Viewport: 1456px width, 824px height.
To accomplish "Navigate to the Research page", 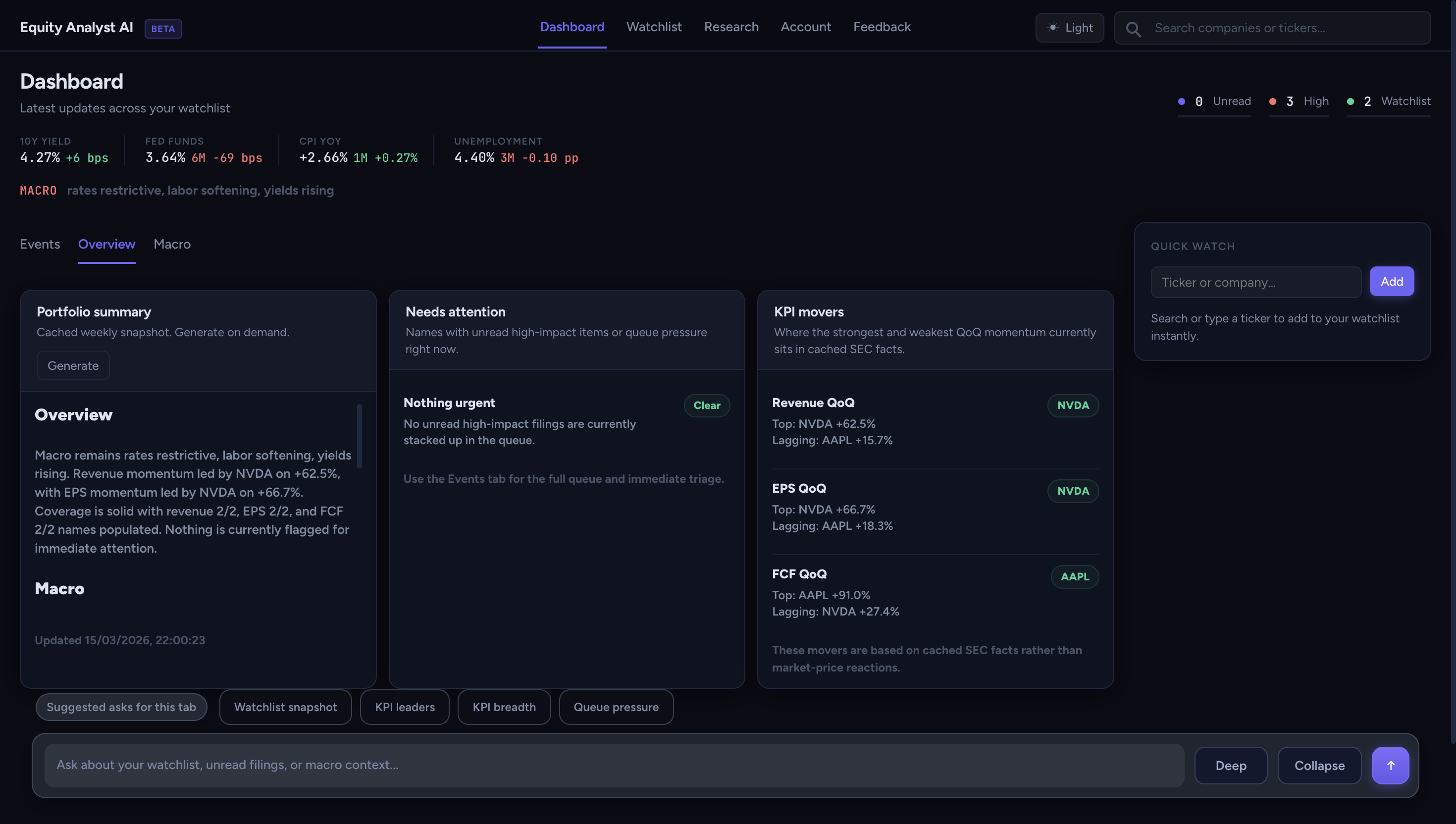I will pyautogui.click(x=731, y=27).
